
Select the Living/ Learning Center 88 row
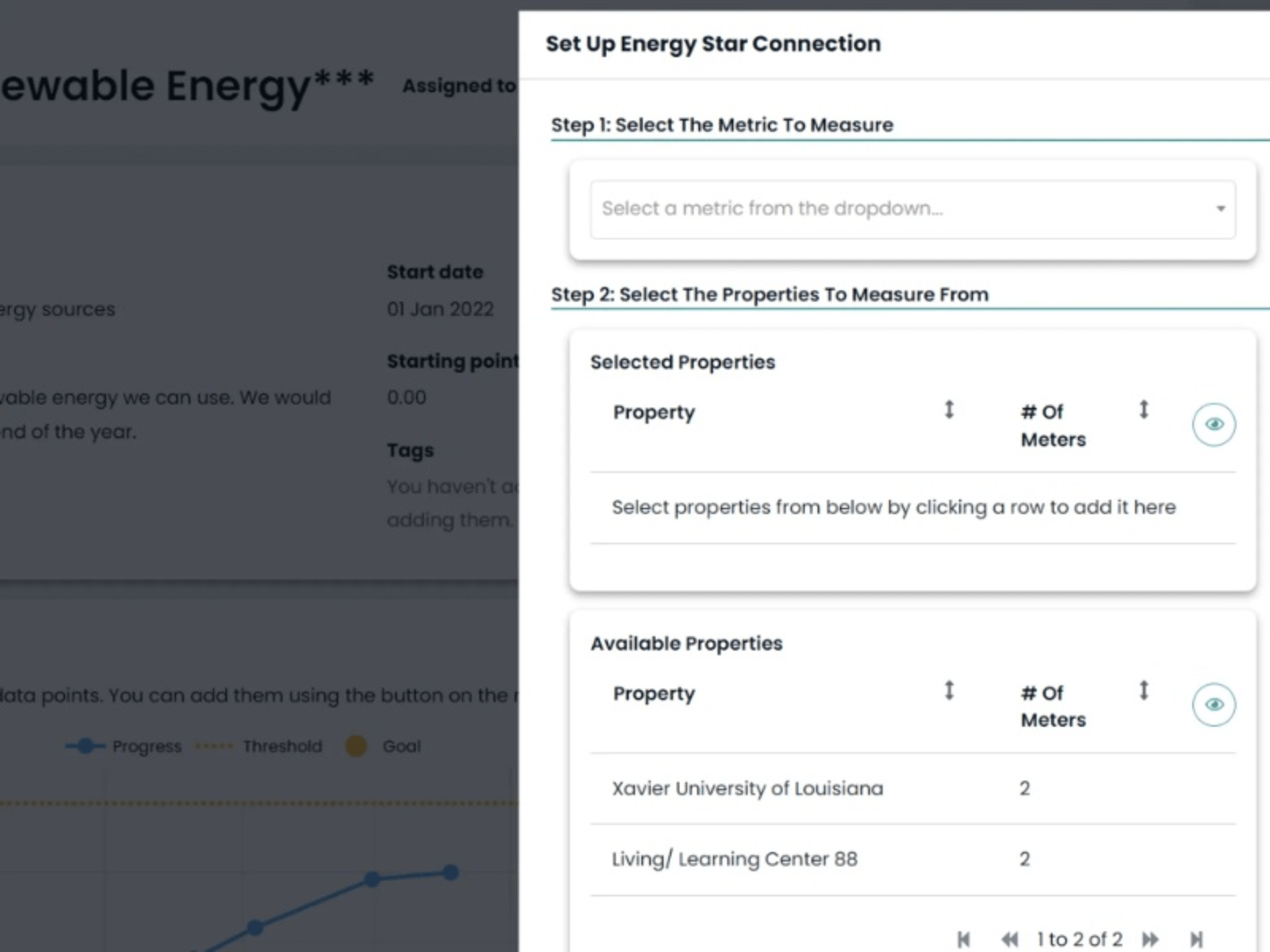735,859
